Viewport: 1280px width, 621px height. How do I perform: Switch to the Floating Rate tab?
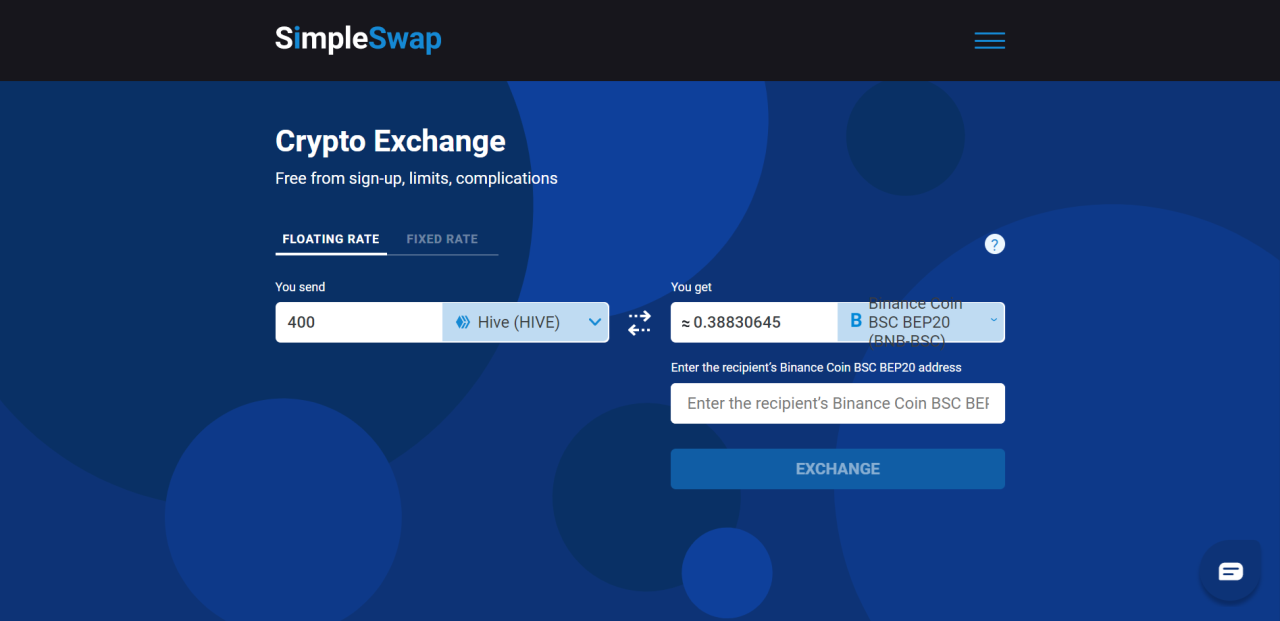pyautogui.click(x=331, y=239)
